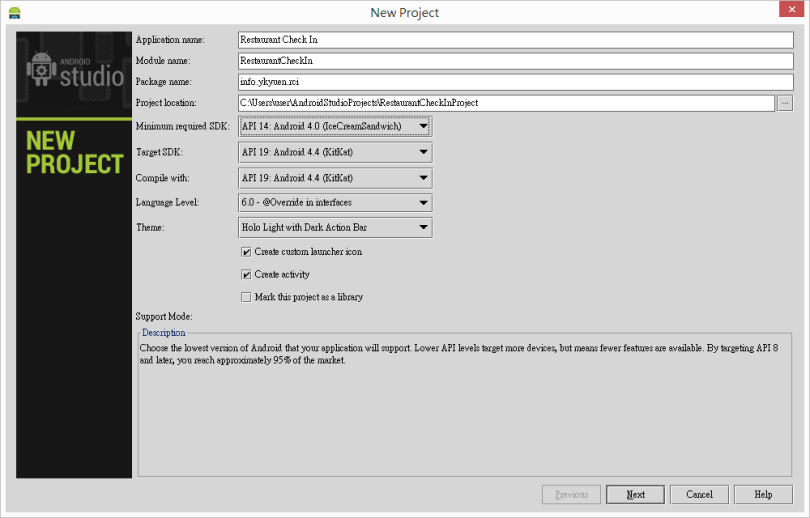This screenshot has height=518, width=810.
Task: Uncheck the Create activity checkbox
Action: pos(246,274)
